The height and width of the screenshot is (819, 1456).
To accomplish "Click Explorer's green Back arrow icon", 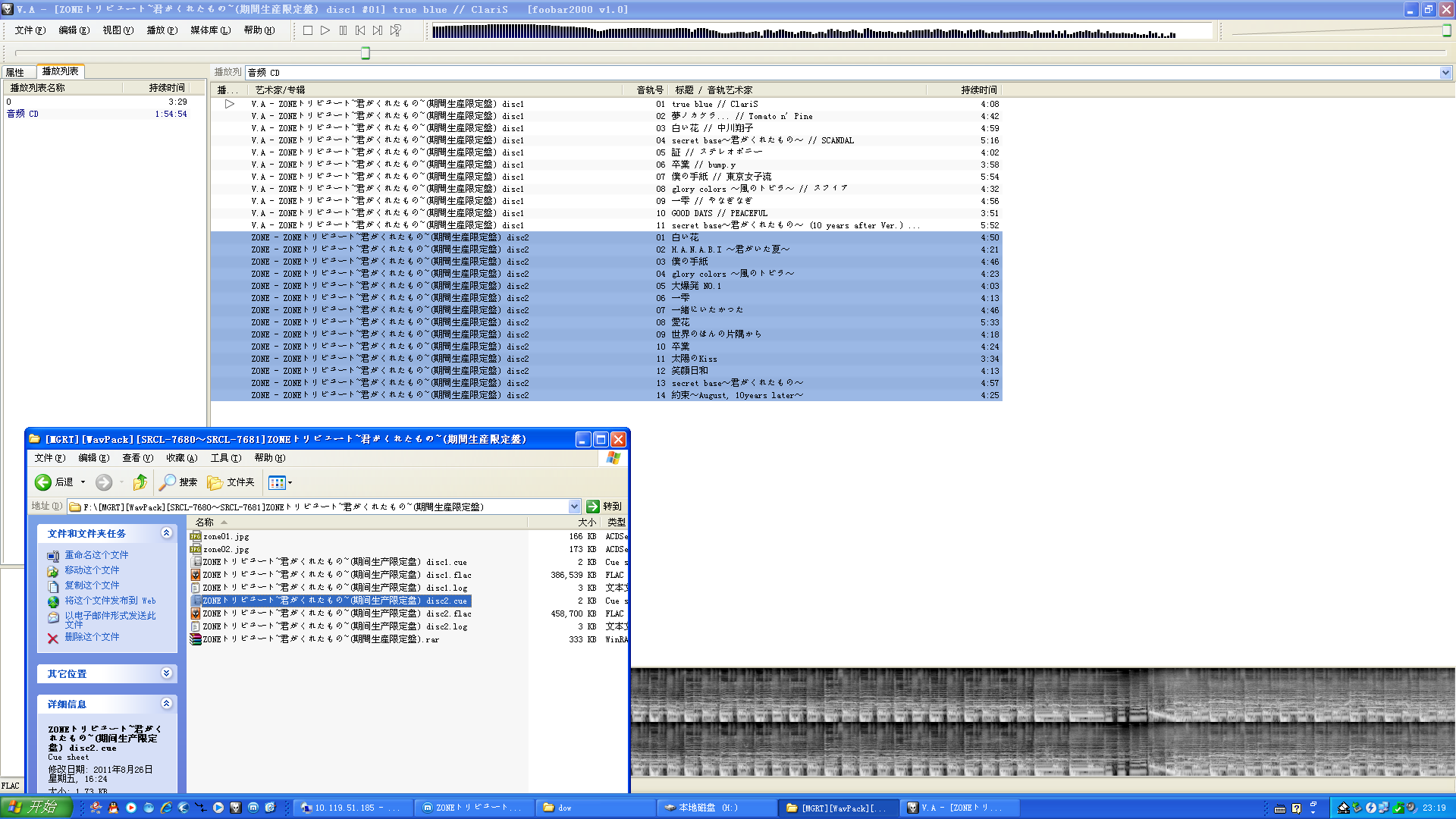I will (x=43, y=482).
